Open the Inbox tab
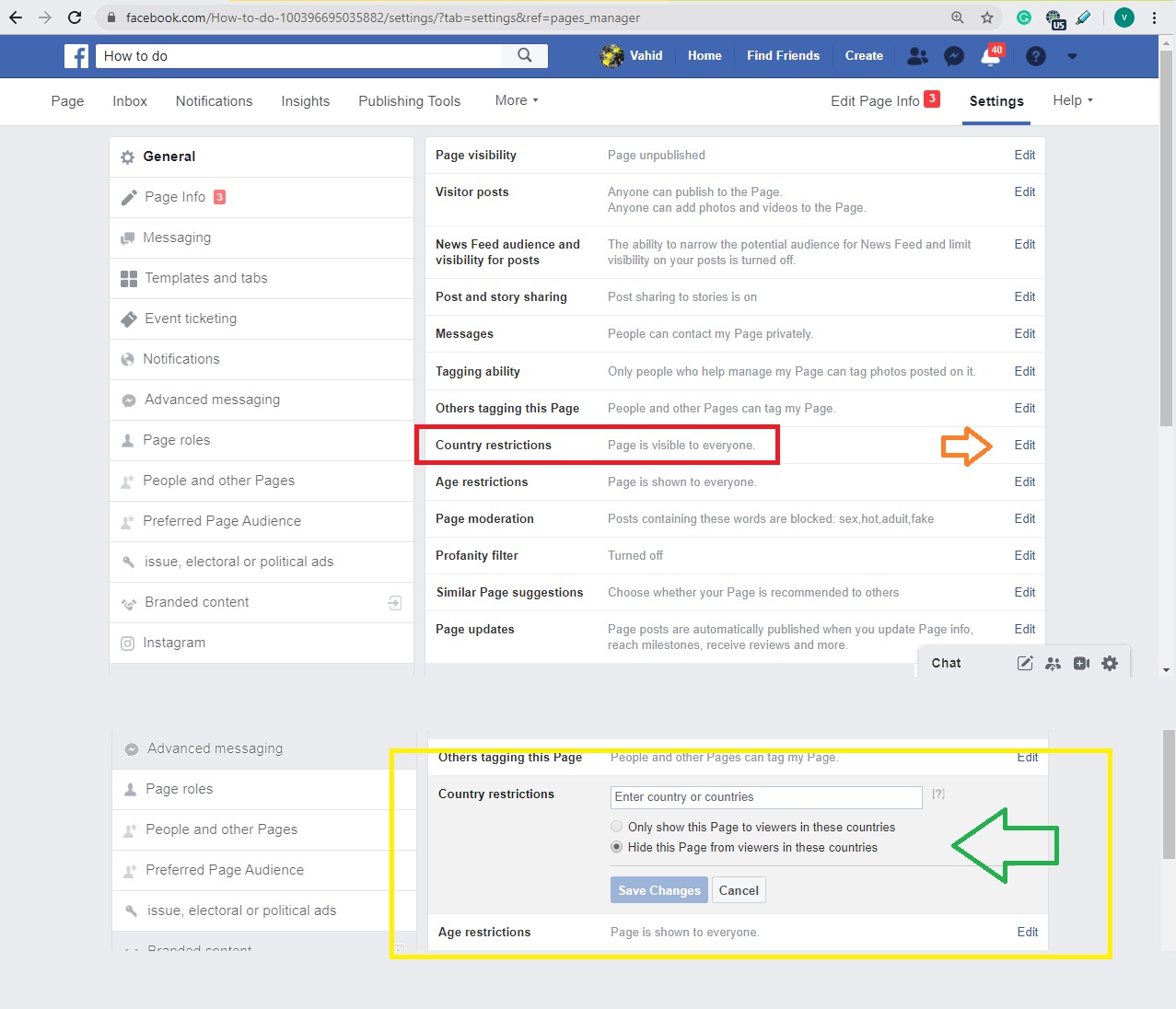 (130, 101)
